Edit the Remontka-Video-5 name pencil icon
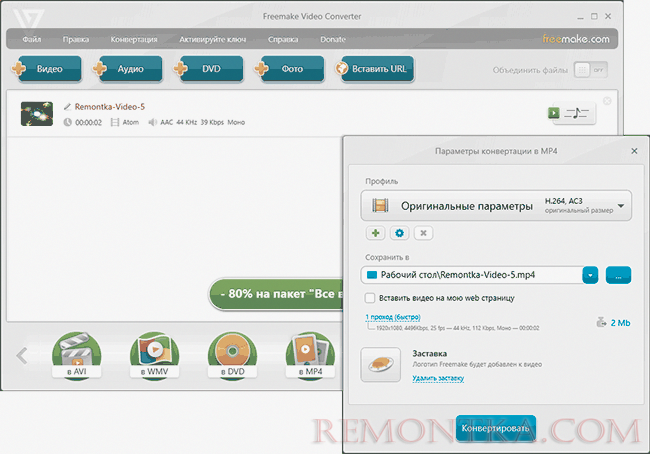This screenshot has width=650, height=454. [x=67, y=107]
